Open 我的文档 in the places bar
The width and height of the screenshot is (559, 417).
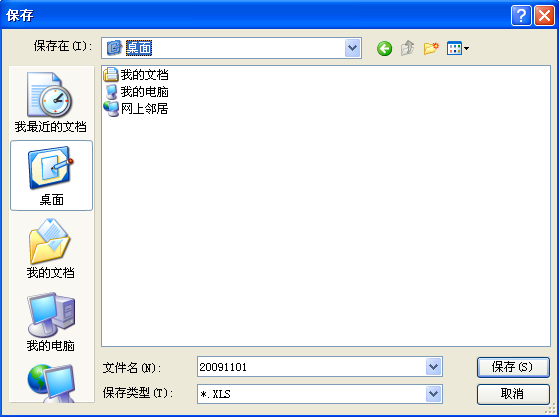pos(51,248)
